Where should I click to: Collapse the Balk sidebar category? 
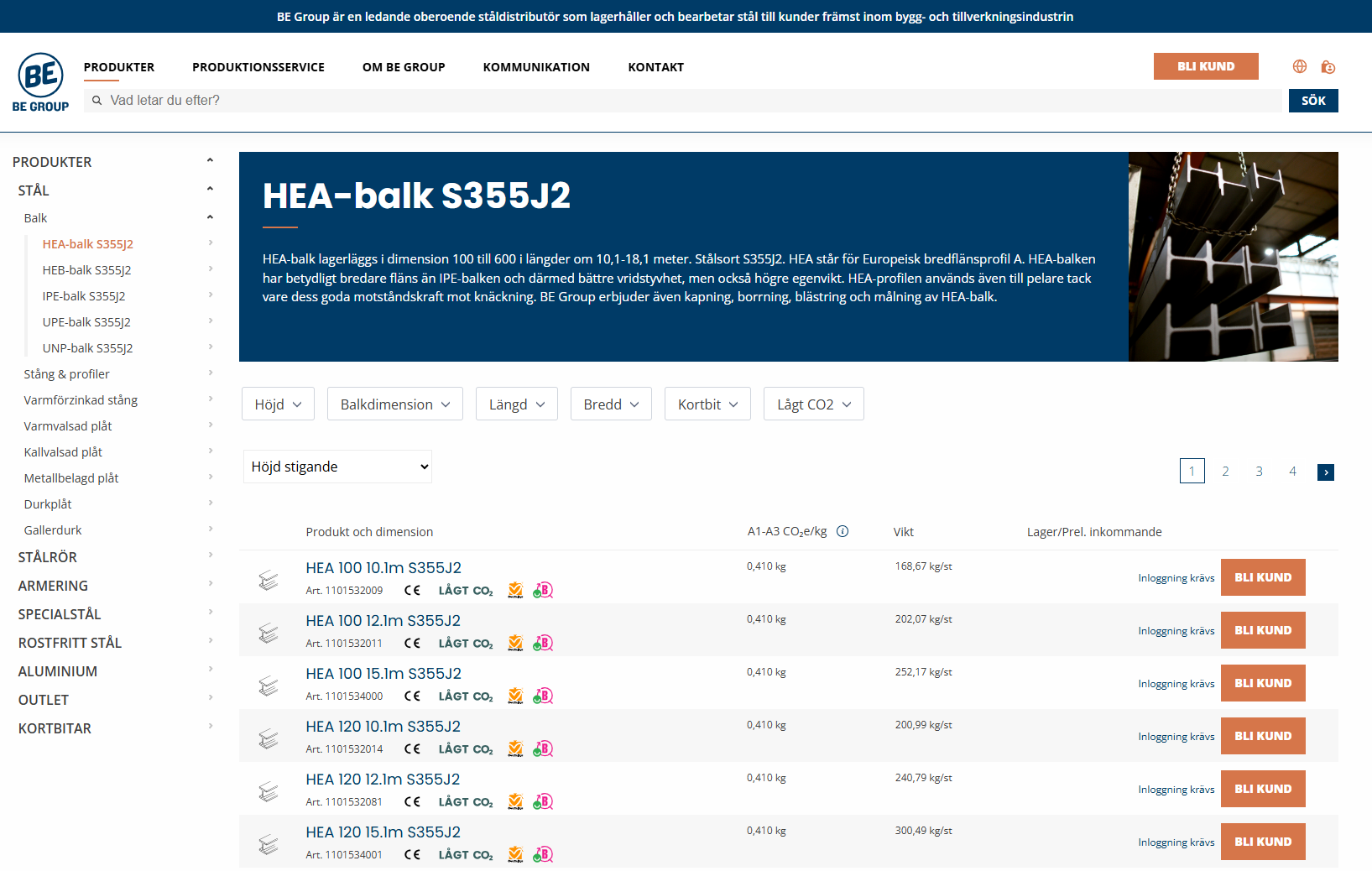point(210,217)
